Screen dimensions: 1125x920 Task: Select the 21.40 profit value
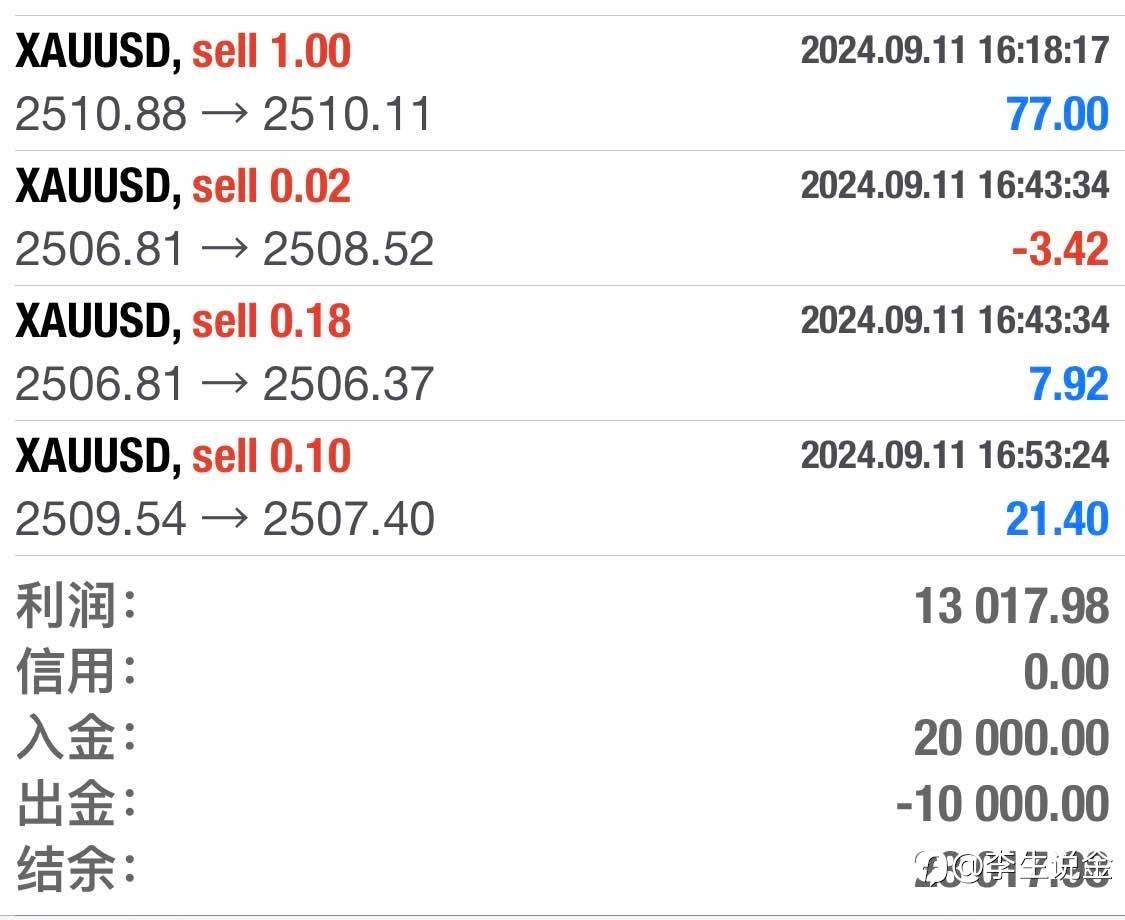pyautogui.click(x=1057, y=519)
